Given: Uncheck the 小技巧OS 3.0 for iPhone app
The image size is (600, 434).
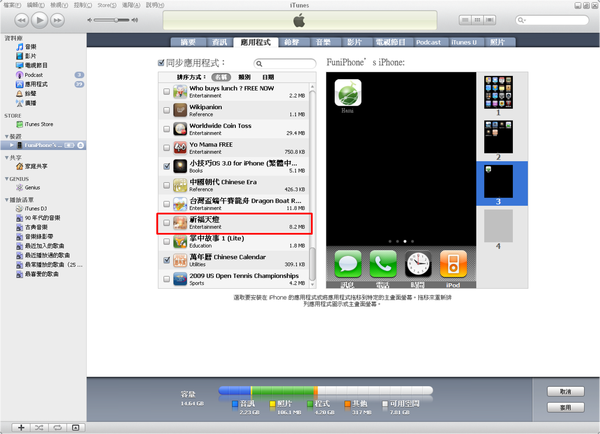Looking at the screenshot, I should [x=166, y=166].
